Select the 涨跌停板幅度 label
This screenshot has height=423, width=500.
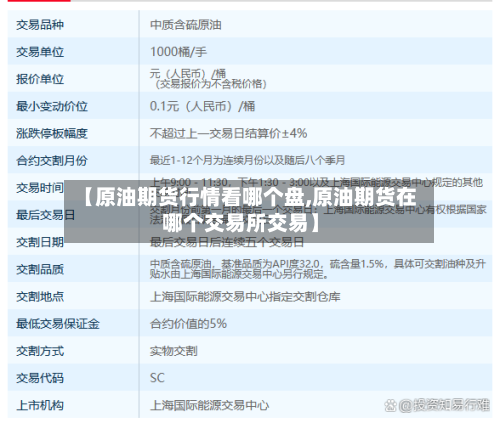click(52, 134)
